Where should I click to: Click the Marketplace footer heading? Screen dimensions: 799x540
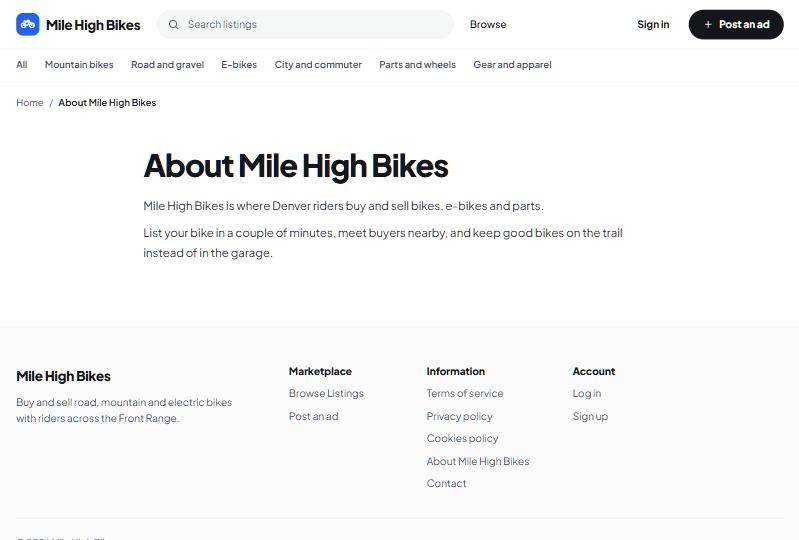[320, 371]
